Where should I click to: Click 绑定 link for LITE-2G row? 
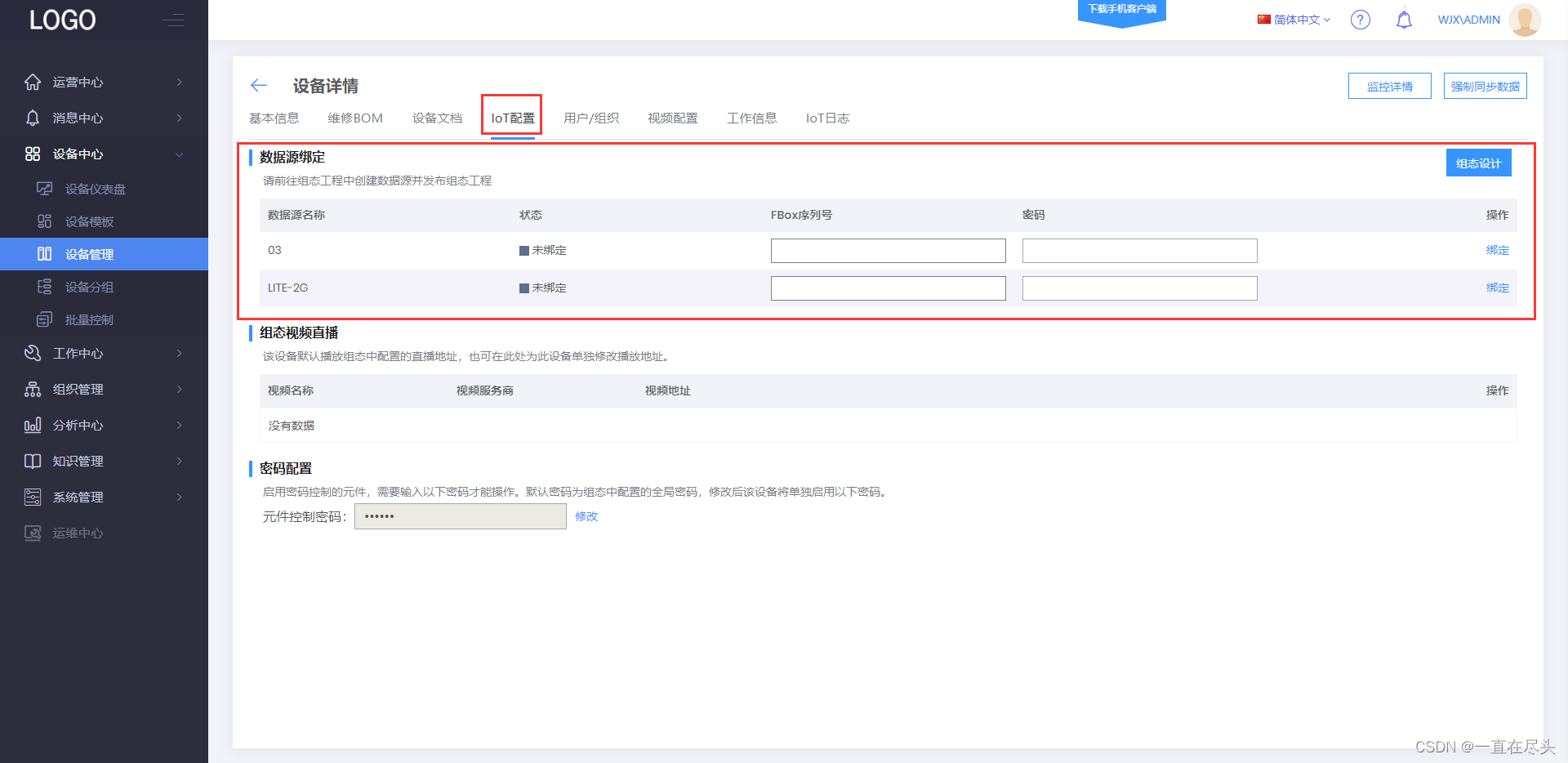(x=1498, y=288)
